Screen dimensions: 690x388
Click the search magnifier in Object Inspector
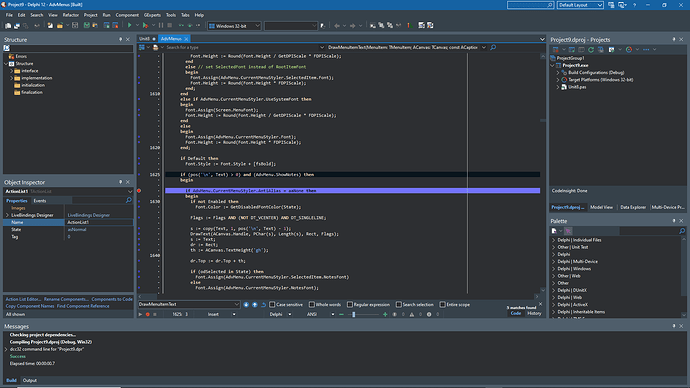pos(128,201)
